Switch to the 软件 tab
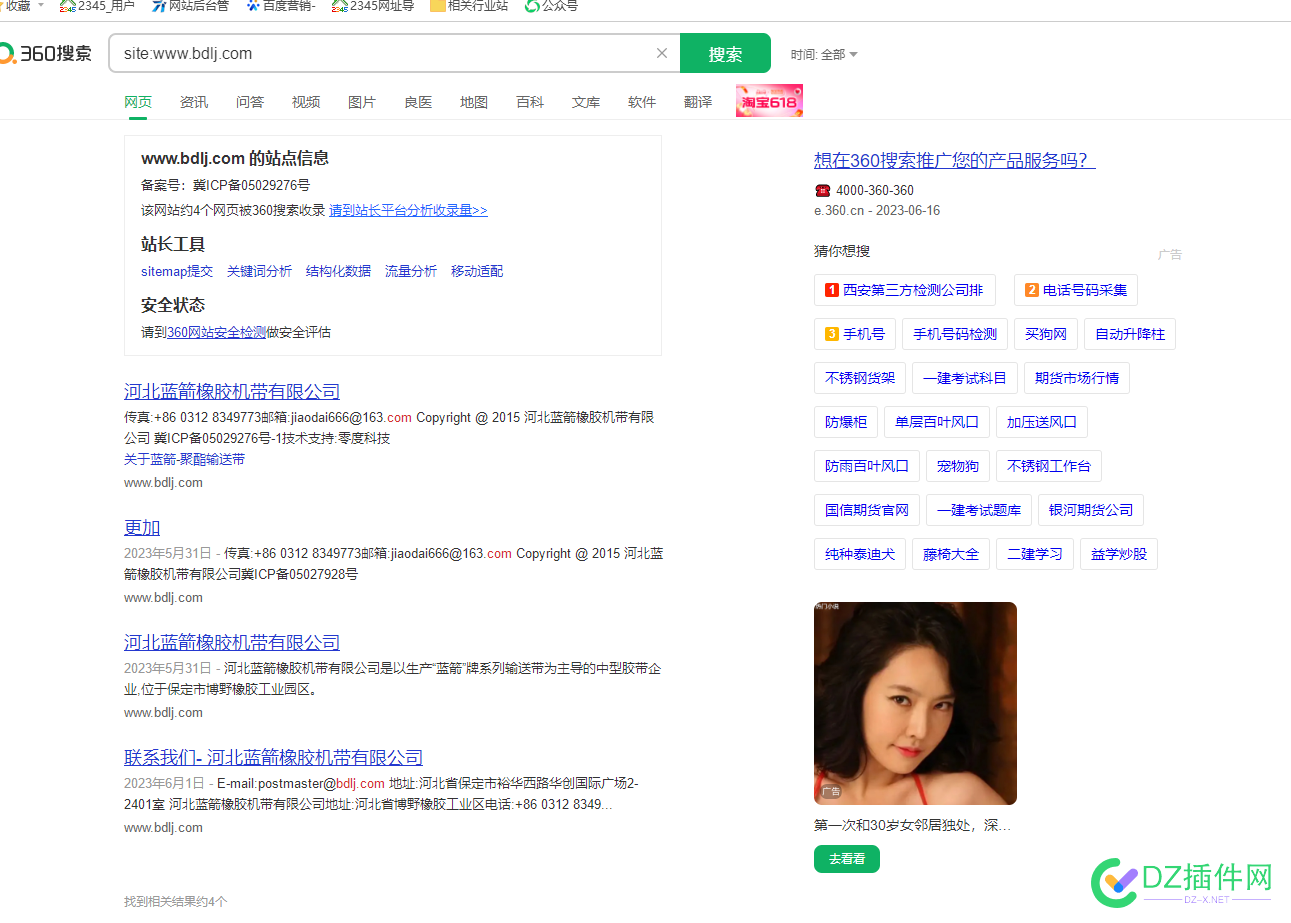 (642, 102)
